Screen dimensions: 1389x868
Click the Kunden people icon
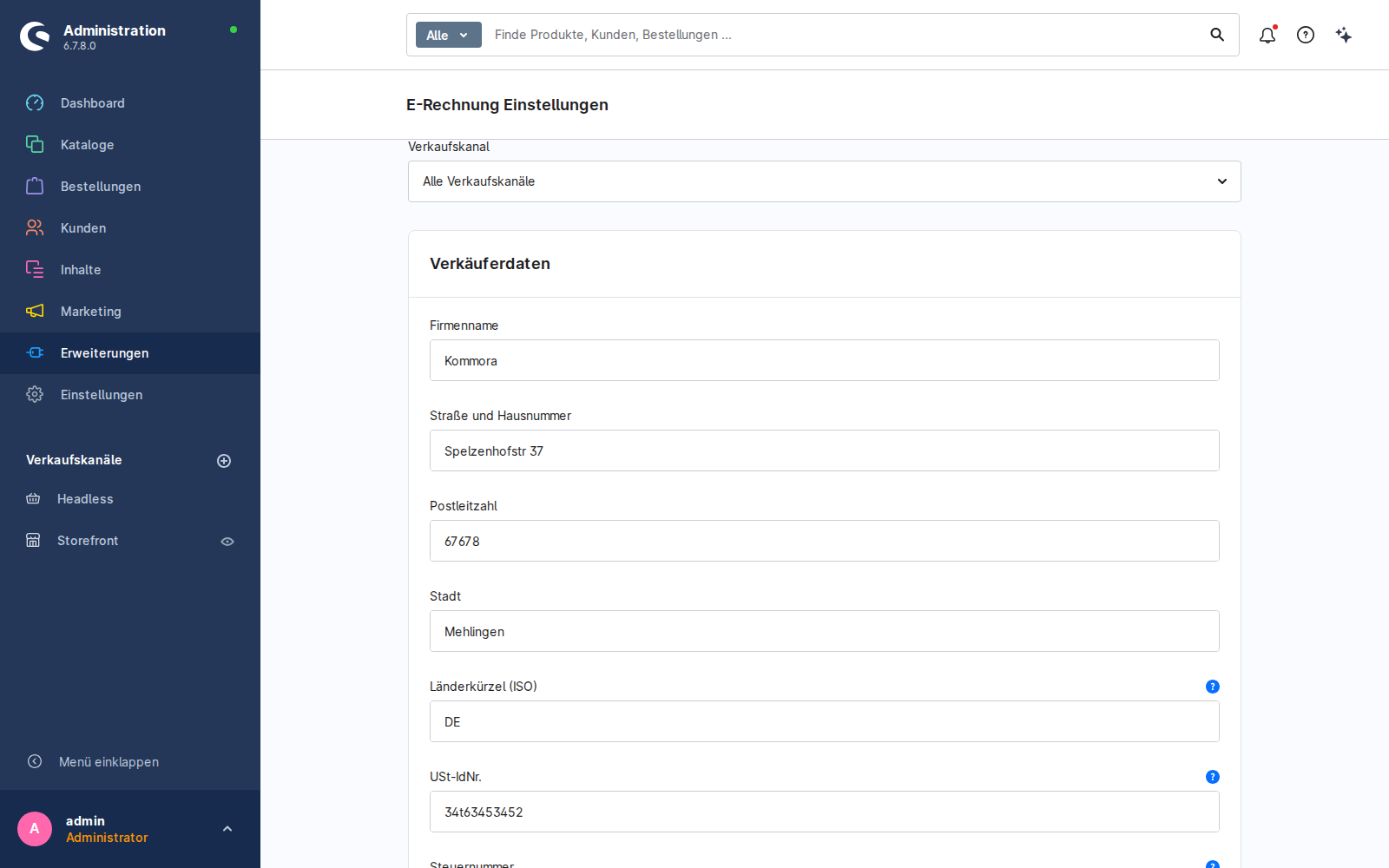pos(35,228)
